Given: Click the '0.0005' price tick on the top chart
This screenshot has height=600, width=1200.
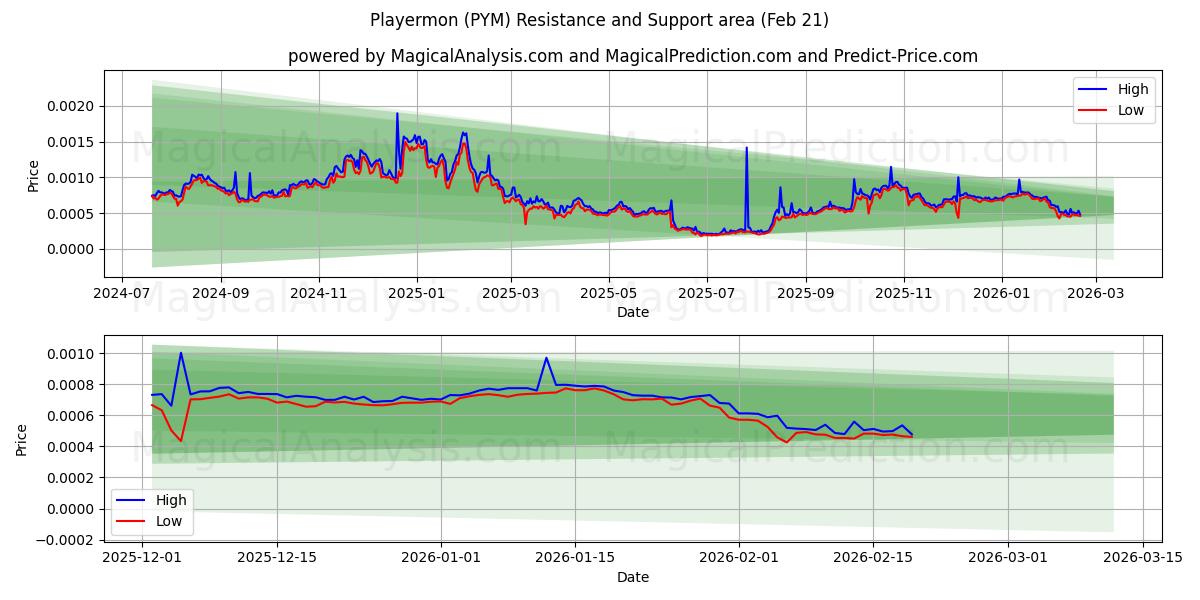Looking at the screenshot, I should [x=72, y=214].
